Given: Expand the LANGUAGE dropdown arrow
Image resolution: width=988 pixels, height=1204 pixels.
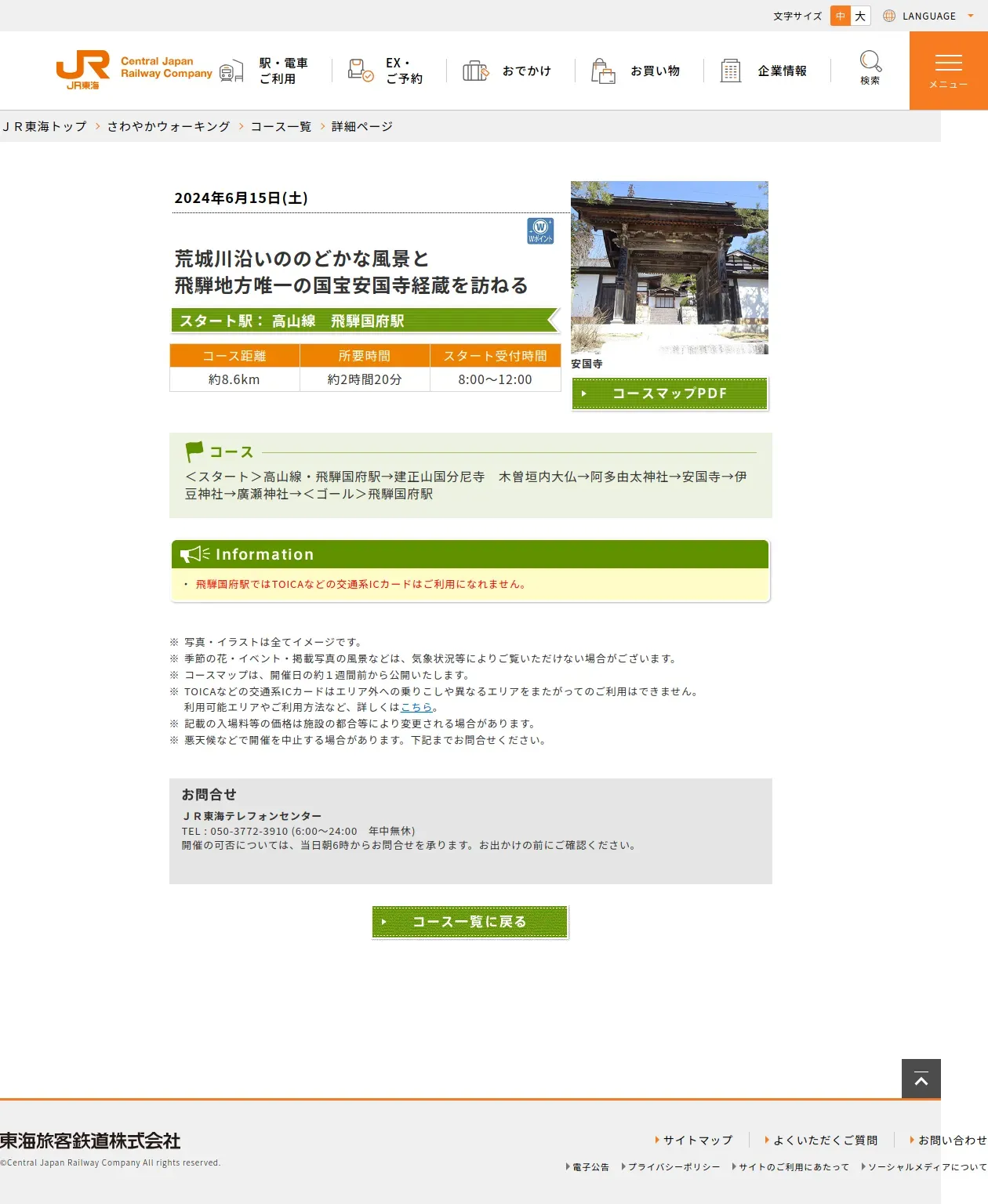Looking at the screenshot, I should [x=971, y=16].
